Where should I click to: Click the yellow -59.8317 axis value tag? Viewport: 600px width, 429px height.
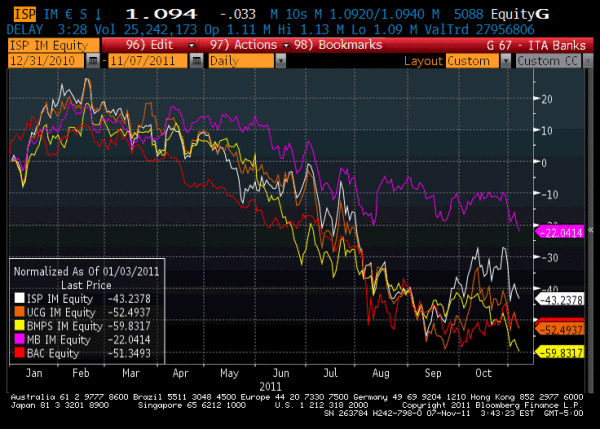(x=560, y=352)
